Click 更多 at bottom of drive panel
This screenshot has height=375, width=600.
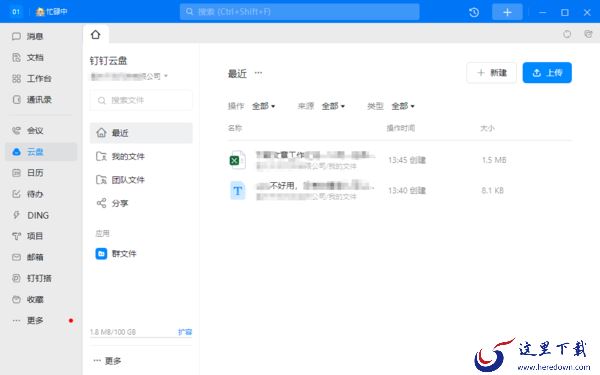(x=107, y=361)
